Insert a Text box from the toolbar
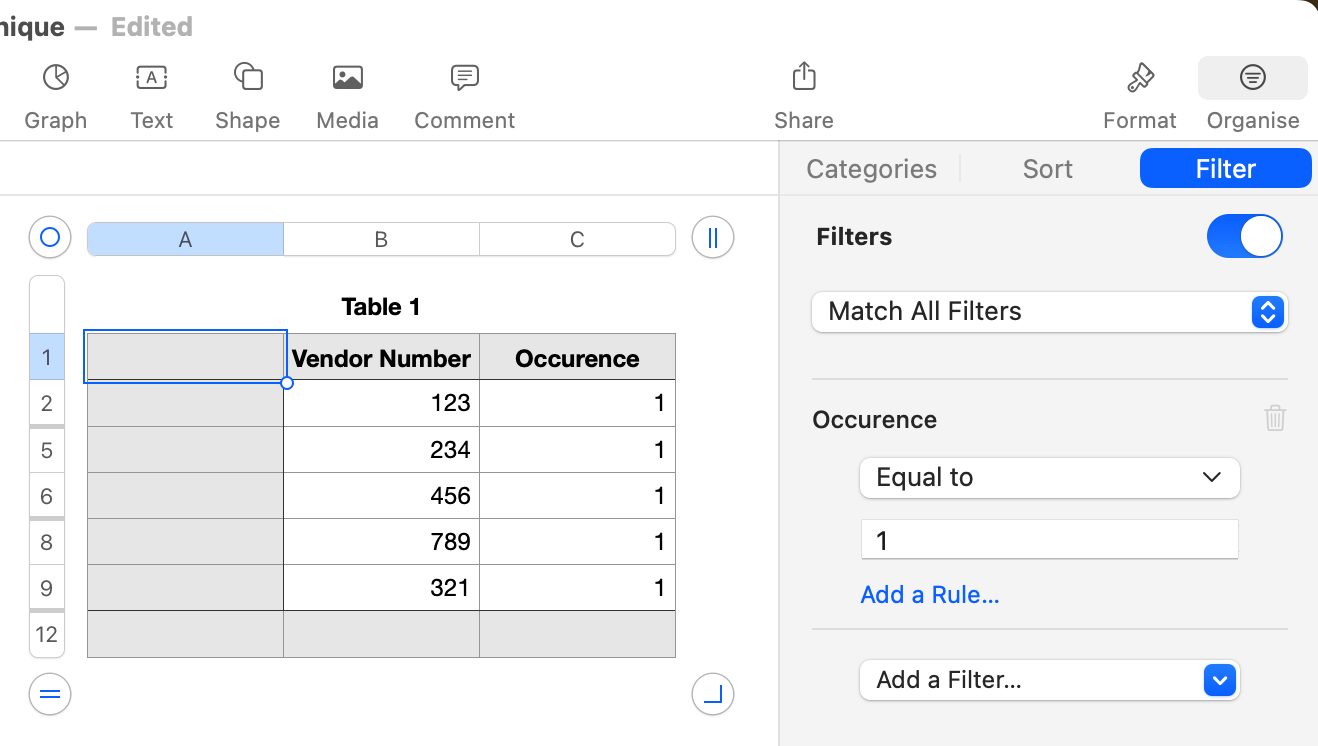This screenshot has height=746, width=1318. pos(151,78)
